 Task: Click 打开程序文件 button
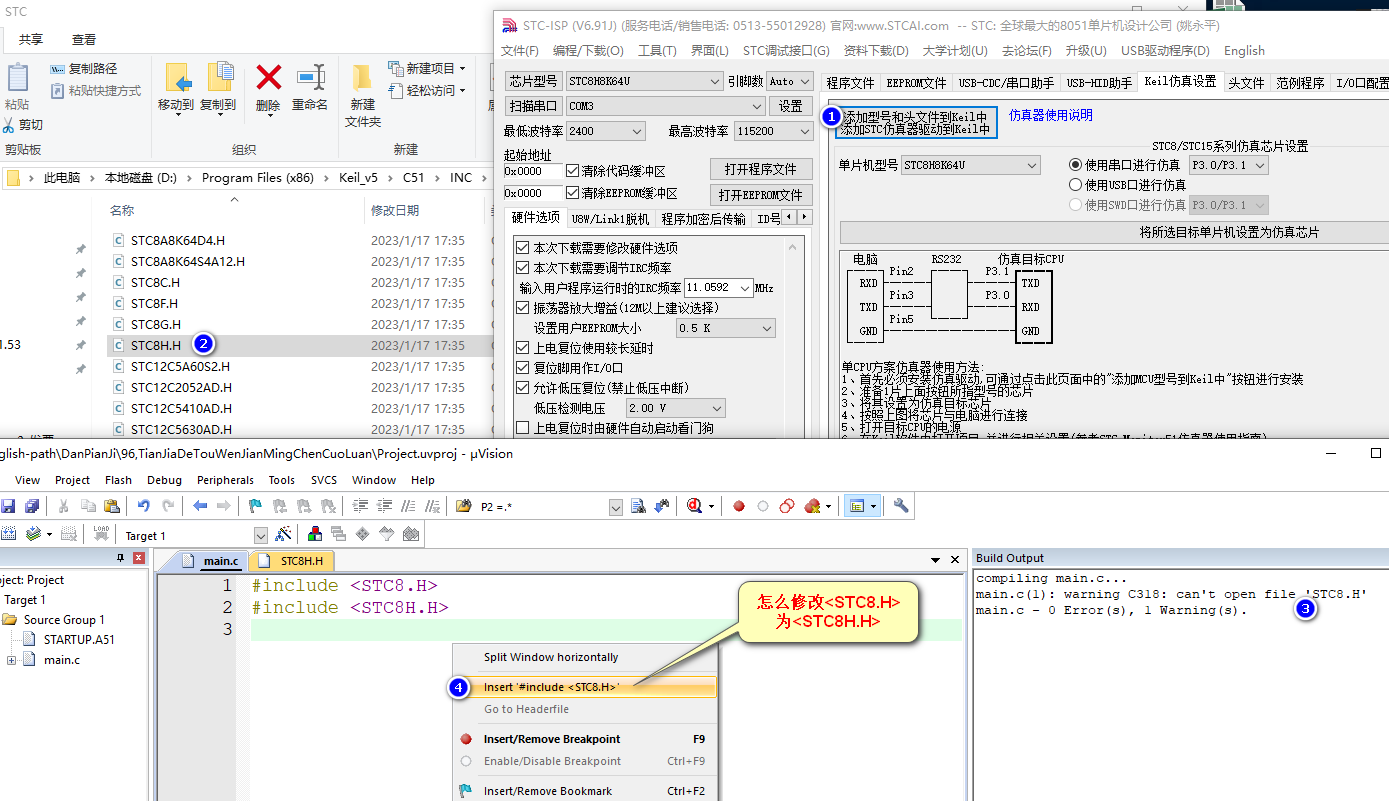coord(760,169)
